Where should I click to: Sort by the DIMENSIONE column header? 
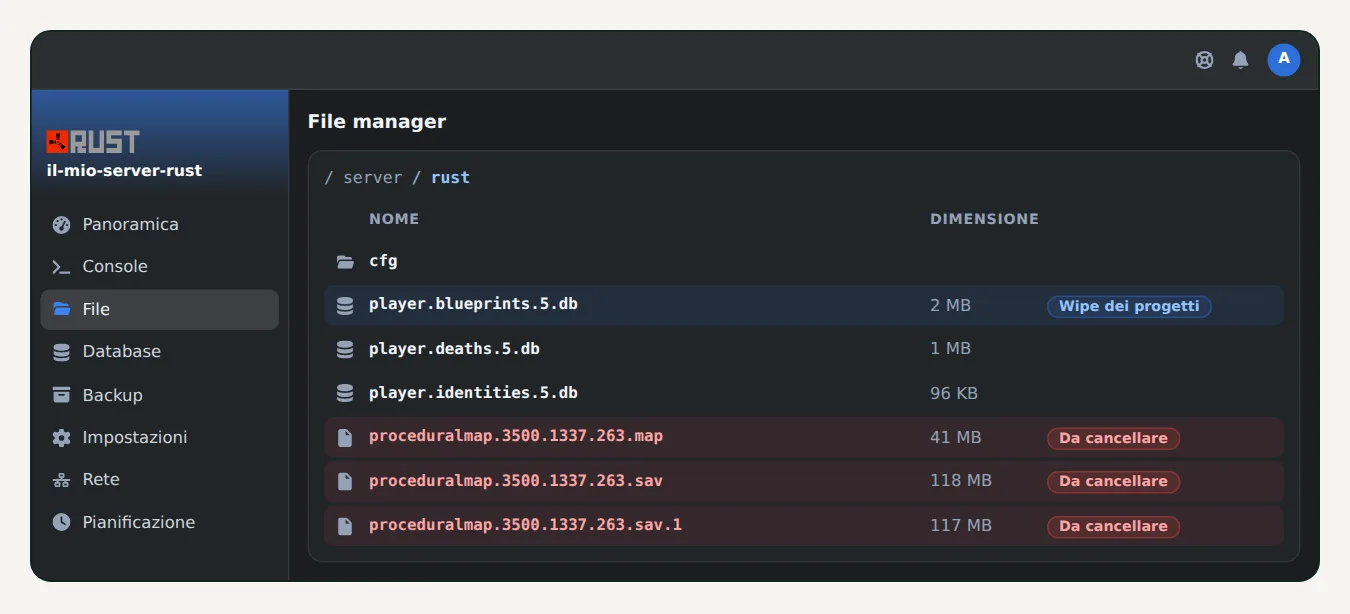click(984, 219)
